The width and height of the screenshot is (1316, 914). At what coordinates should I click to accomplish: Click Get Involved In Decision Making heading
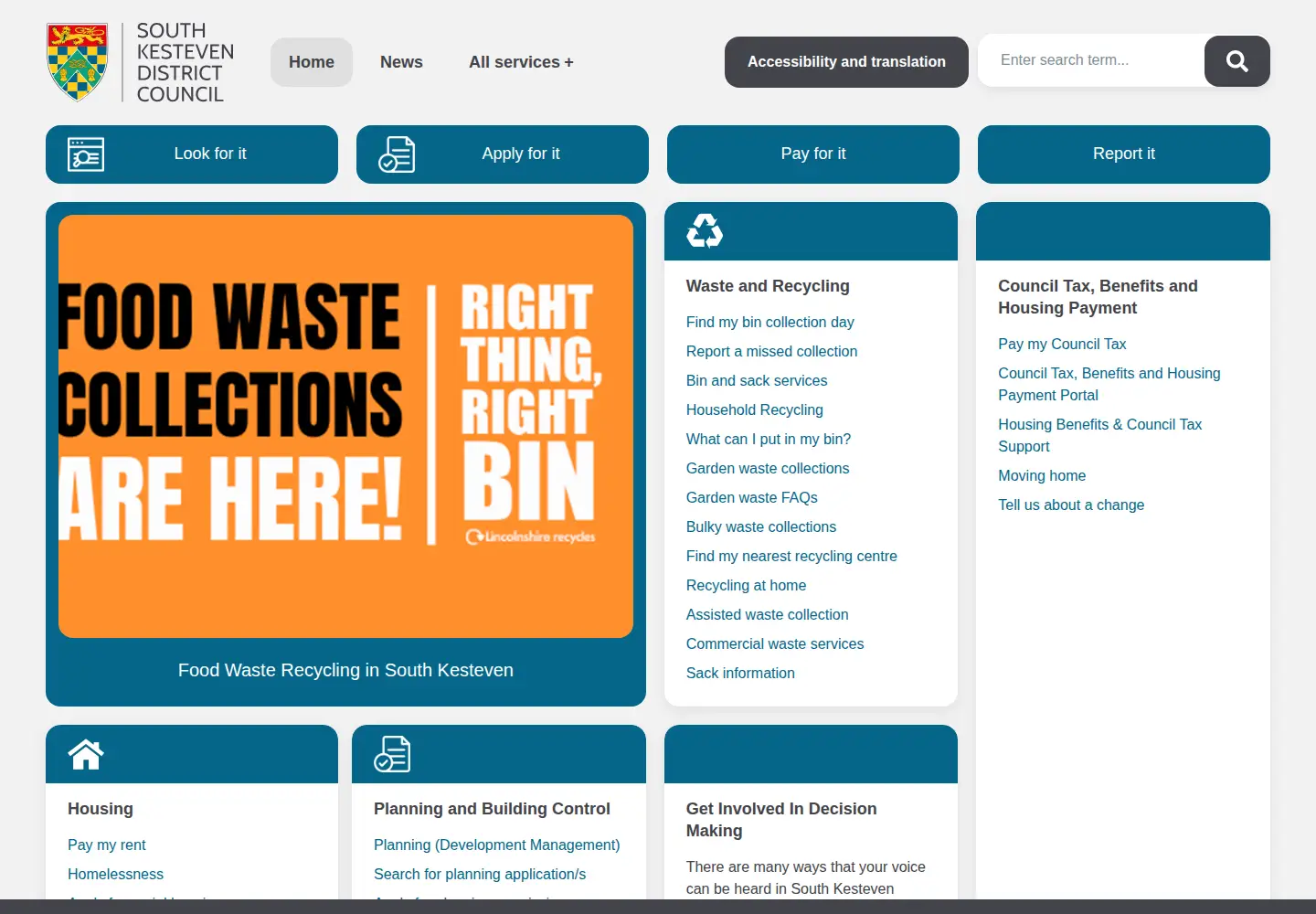[781, 820]
